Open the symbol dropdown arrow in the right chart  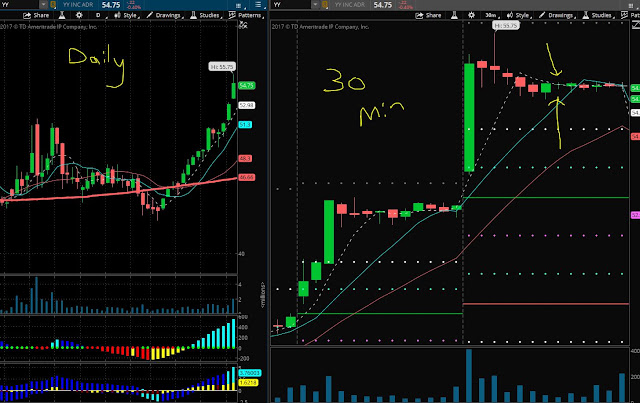315,4
